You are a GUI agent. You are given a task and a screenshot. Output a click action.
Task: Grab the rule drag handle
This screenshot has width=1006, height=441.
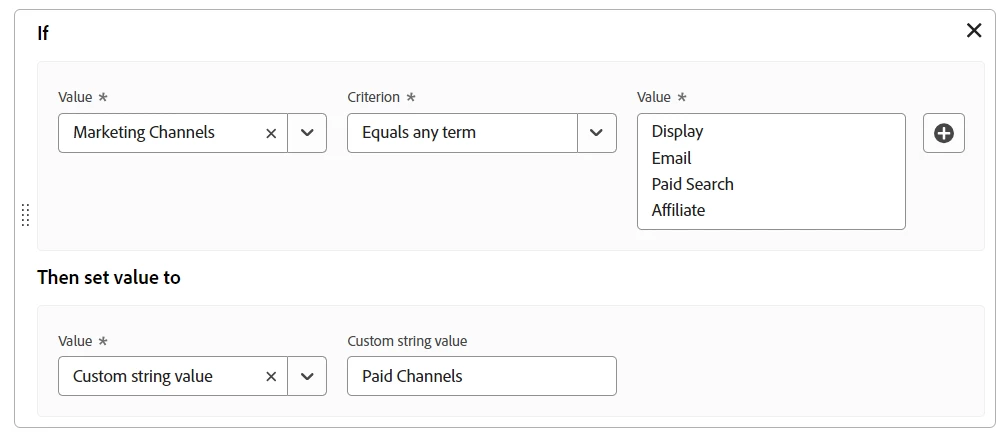click(25, 215)
